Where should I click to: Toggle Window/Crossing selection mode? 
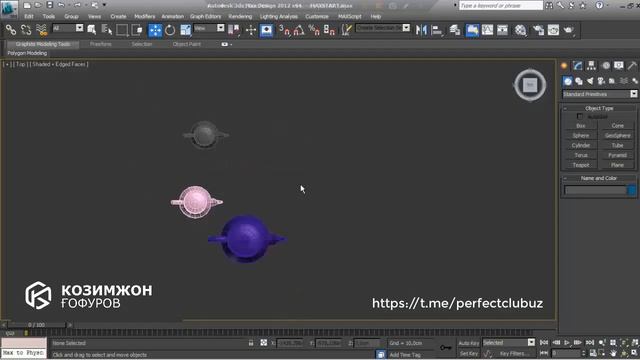137,30
